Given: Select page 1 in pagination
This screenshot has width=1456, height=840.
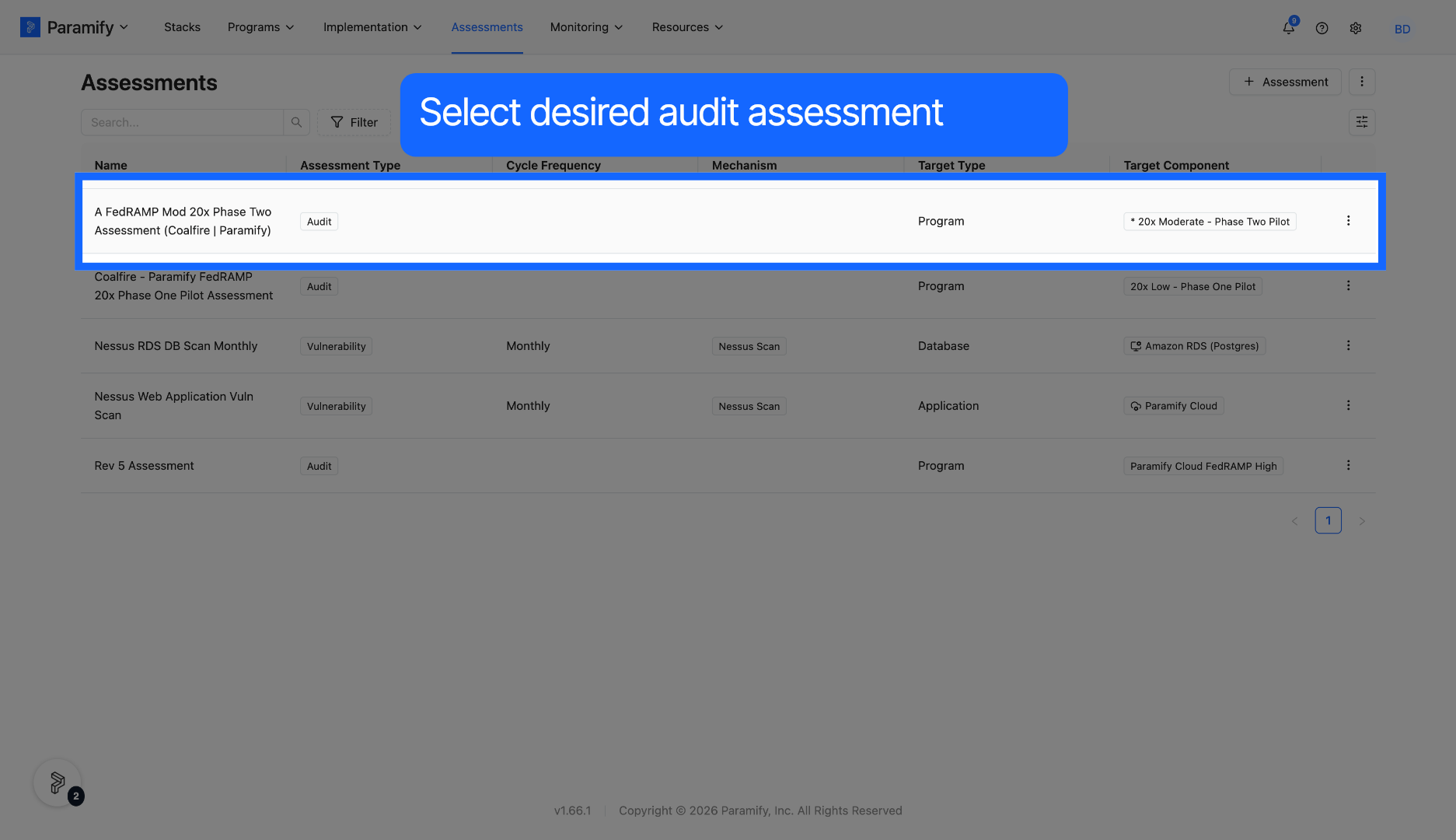Looking at the screenshot, I should coord(1328,520).
